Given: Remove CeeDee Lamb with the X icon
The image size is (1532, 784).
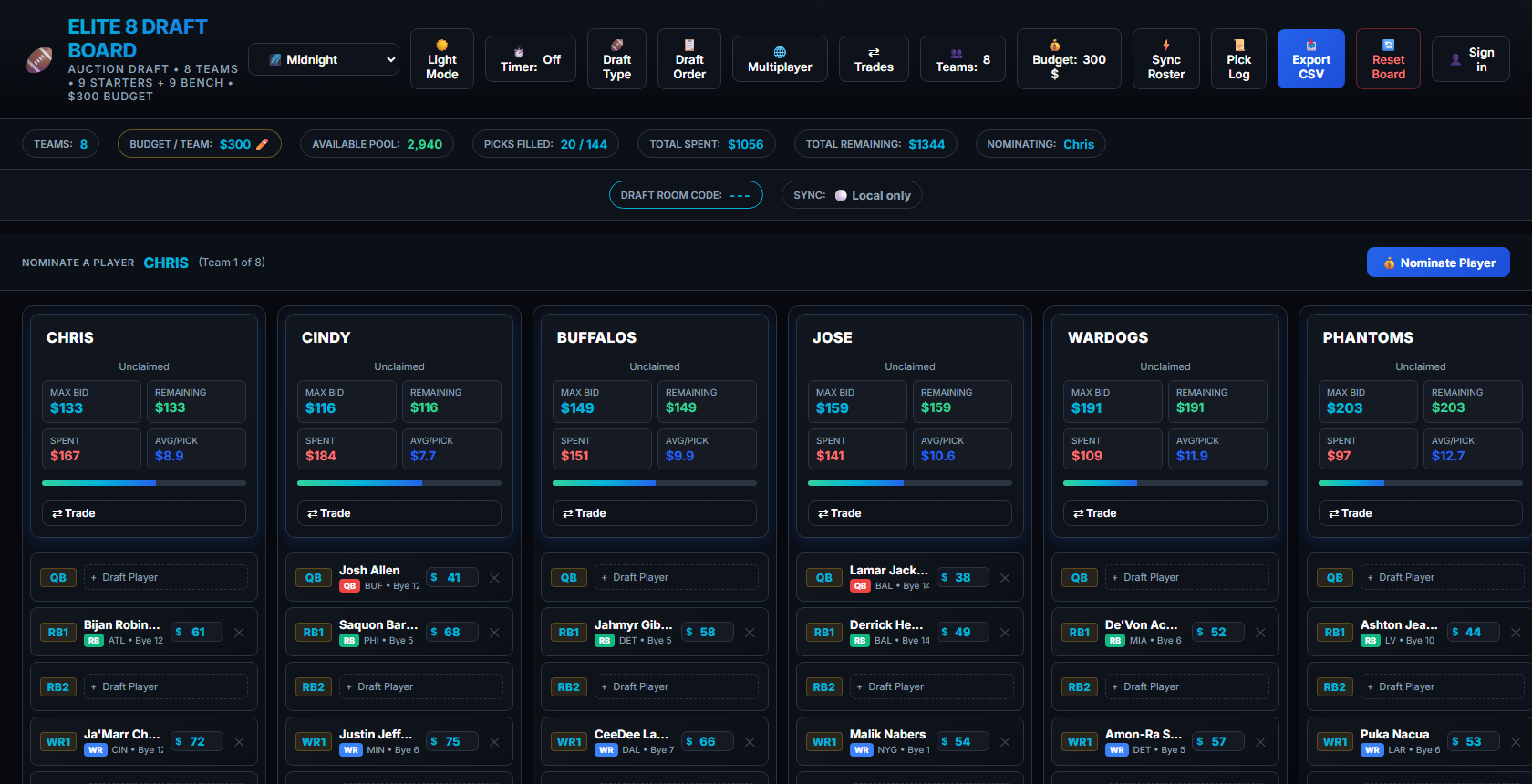Looking at the screenshot, I should point(750,742).
